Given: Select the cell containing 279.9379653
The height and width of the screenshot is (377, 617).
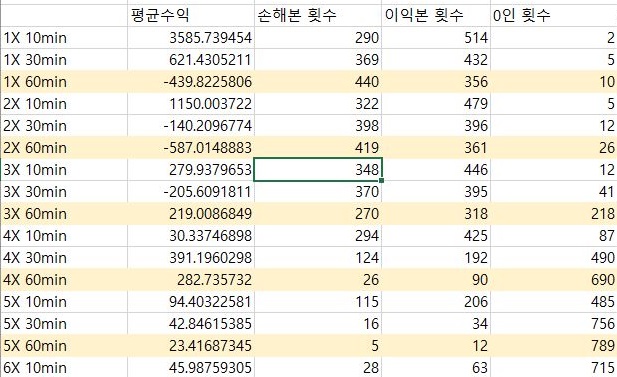Looking at the screenshot, I should [x=191, y=170].
